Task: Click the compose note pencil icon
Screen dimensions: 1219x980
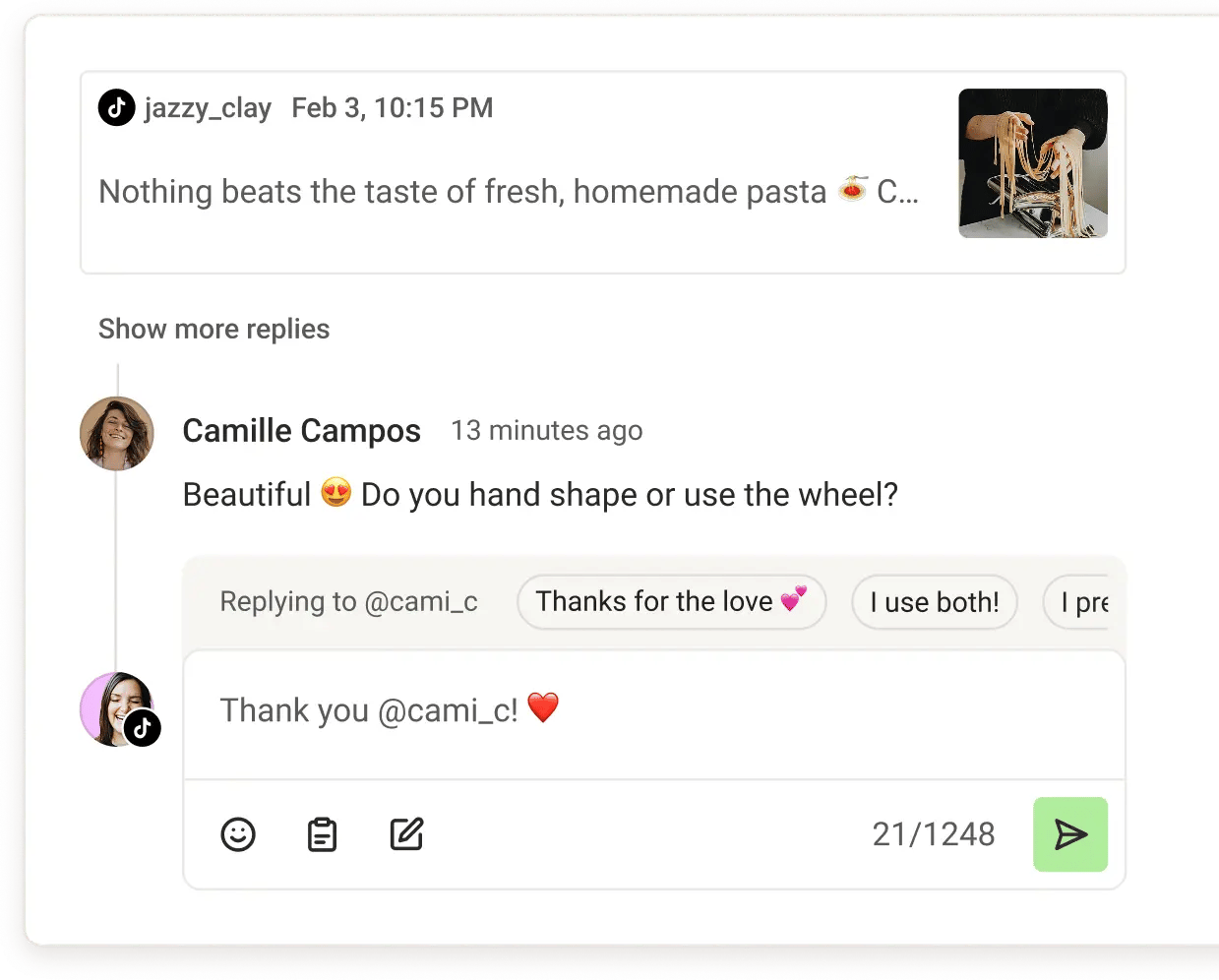Action: (x=406, y=834)
